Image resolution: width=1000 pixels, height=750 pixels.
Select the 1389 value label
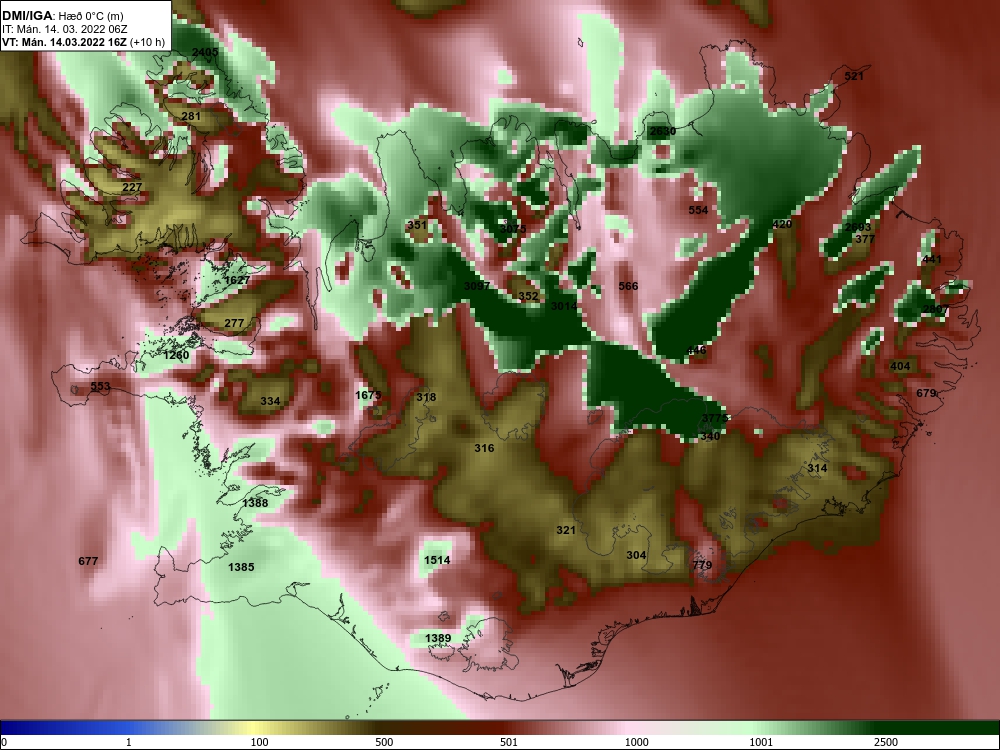pos(438,638)
